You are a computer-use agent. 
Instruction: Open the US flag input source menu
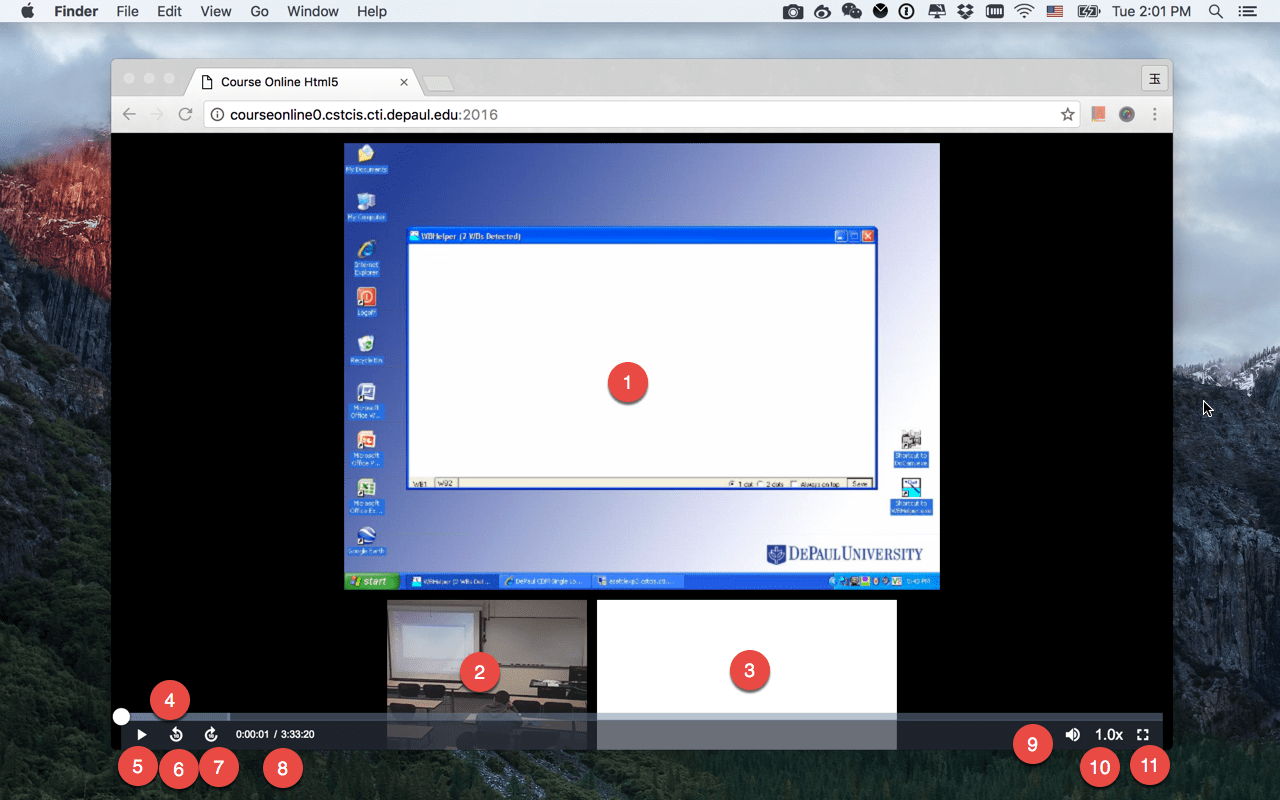(x=1054, y=11)
